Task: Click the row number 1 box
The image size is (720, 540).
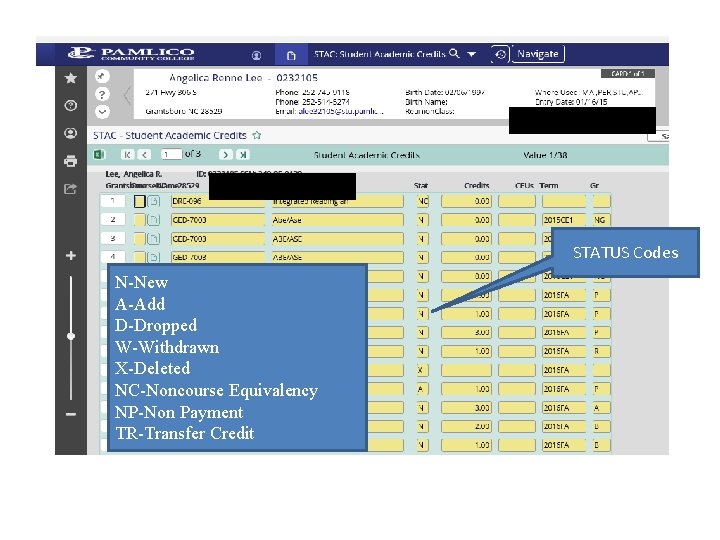Action: pyautogui.click(x=112, y=201)
